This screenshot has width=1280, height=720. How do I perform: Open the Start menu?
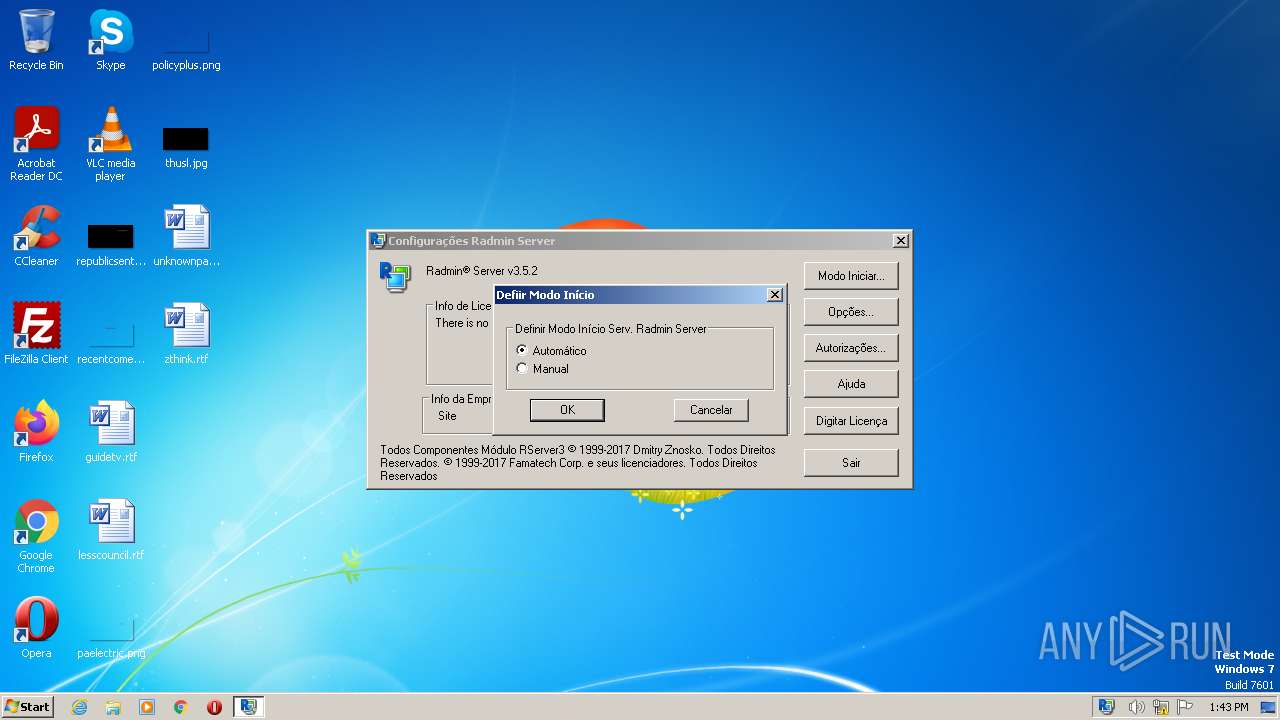27,706
